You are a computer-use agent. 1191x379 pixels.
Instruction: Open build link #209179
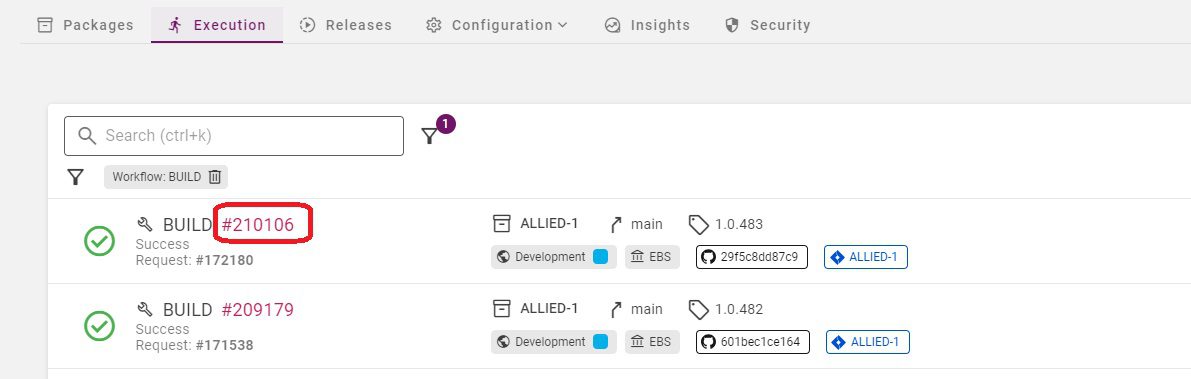tap(257, 310)
